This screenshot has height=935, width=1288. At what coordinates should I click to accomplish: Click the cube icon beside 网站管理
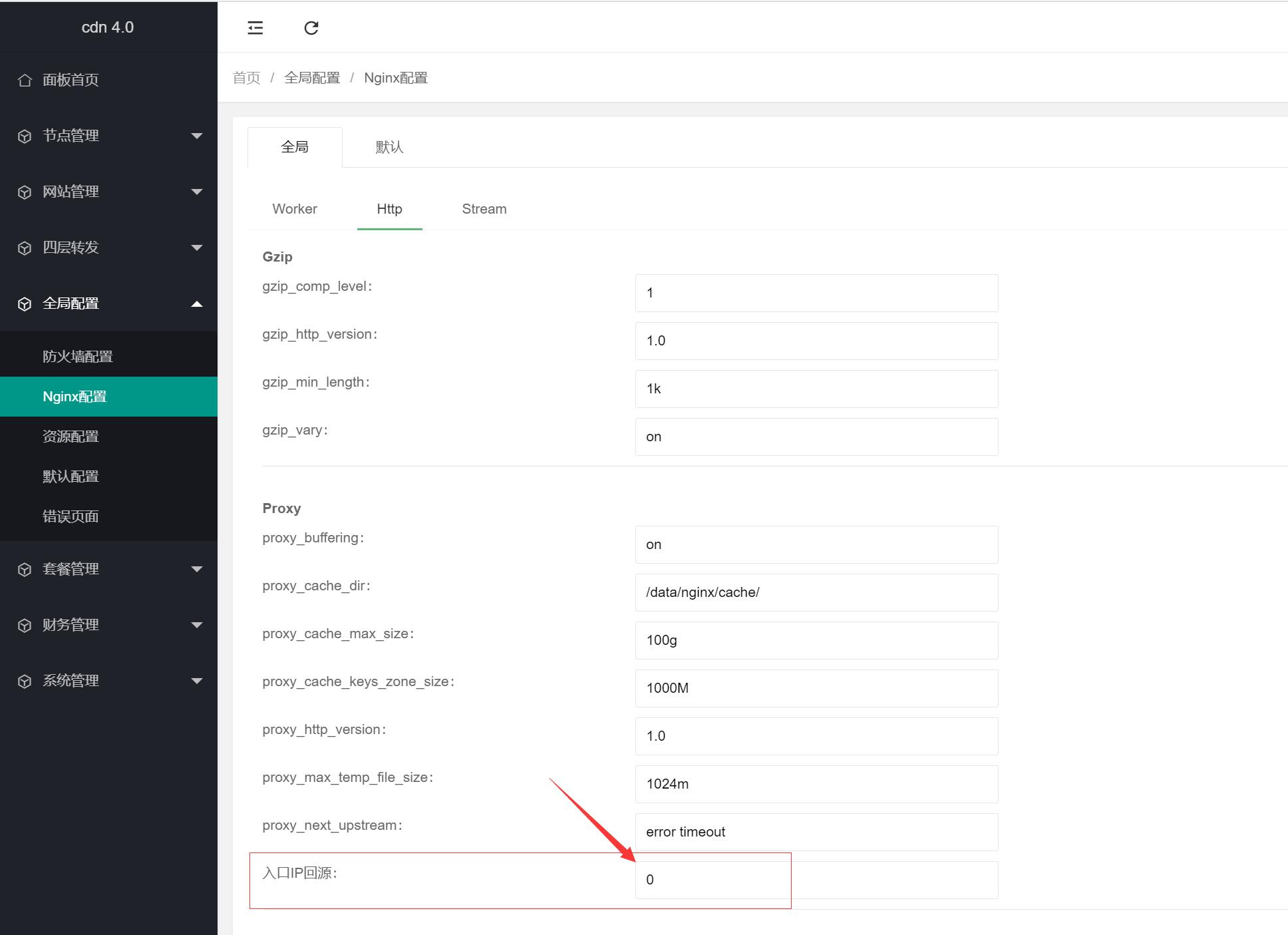[x=25, y=192]
